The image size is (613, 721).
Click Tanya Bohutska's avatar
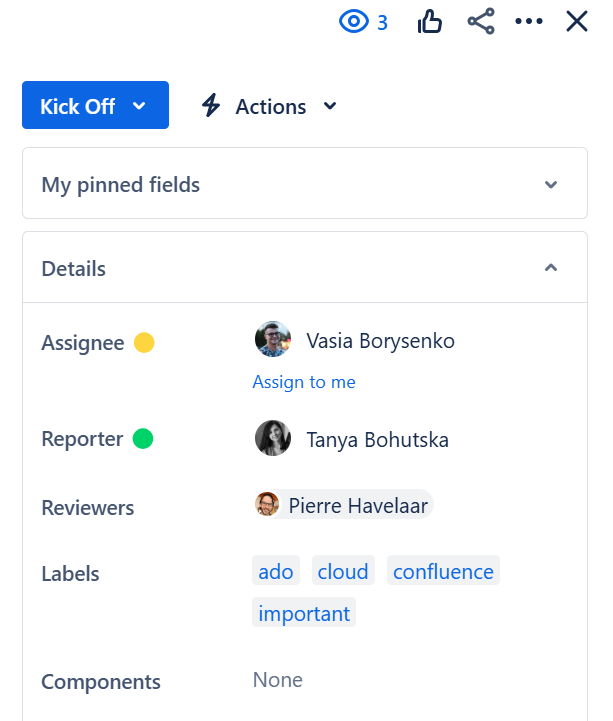point(273,438)
